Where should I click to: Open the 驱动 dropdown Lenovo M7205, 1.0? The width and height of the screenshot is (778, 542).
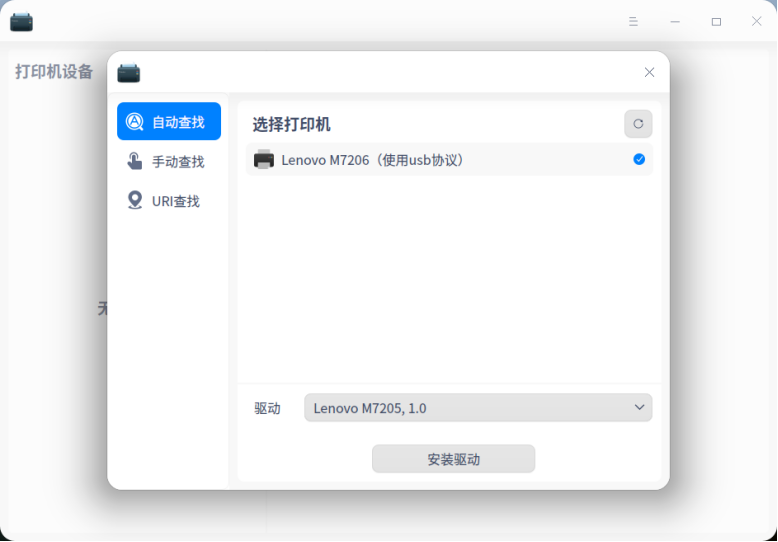click(478, 407)
